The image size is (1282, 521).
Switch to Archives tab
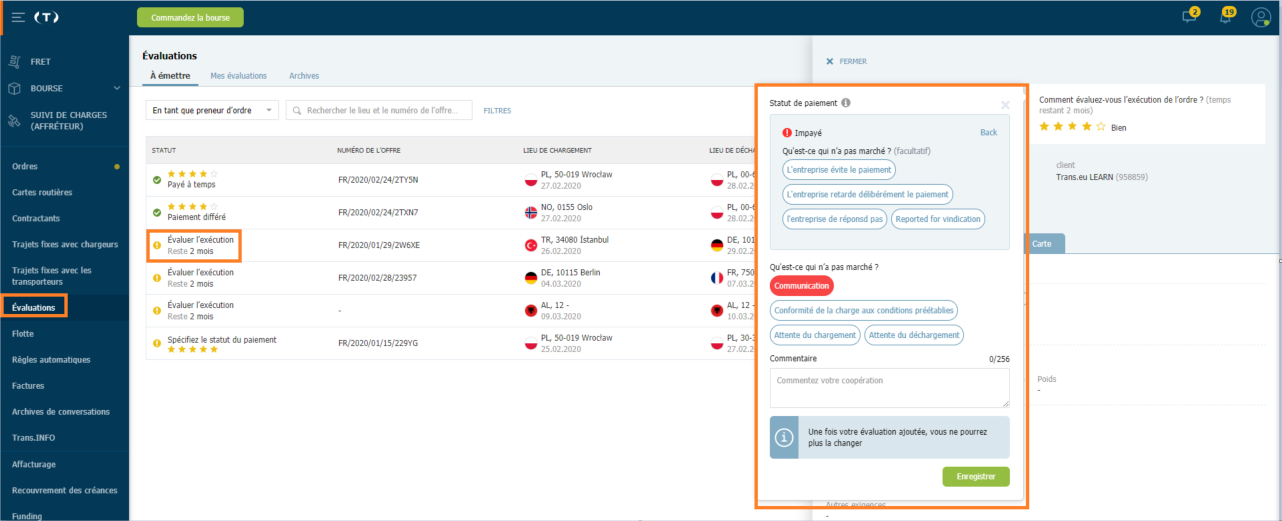click(x=304, y=76)
